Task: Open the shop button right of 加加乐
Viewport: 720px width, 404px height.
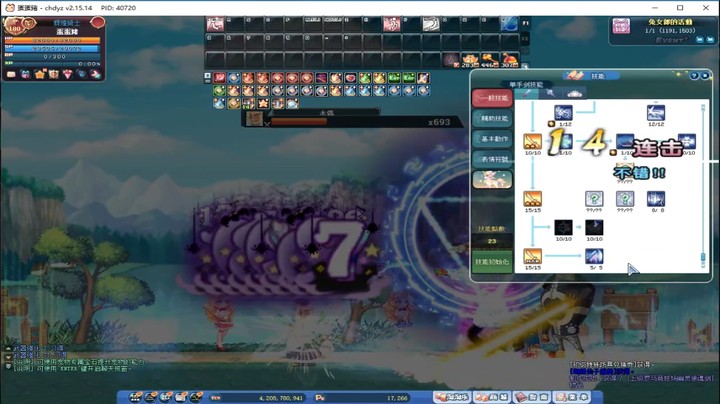Action: [492, 397]
